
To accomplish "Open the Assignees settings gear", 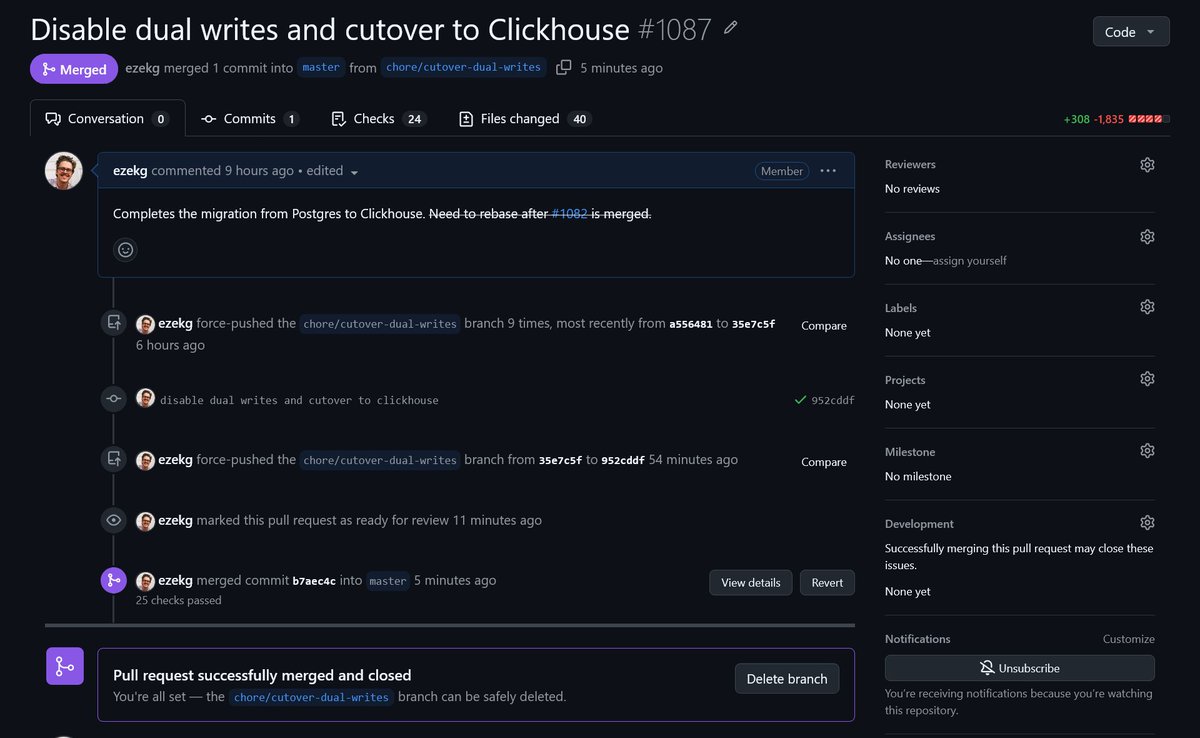I will [x=1147, y=237].
